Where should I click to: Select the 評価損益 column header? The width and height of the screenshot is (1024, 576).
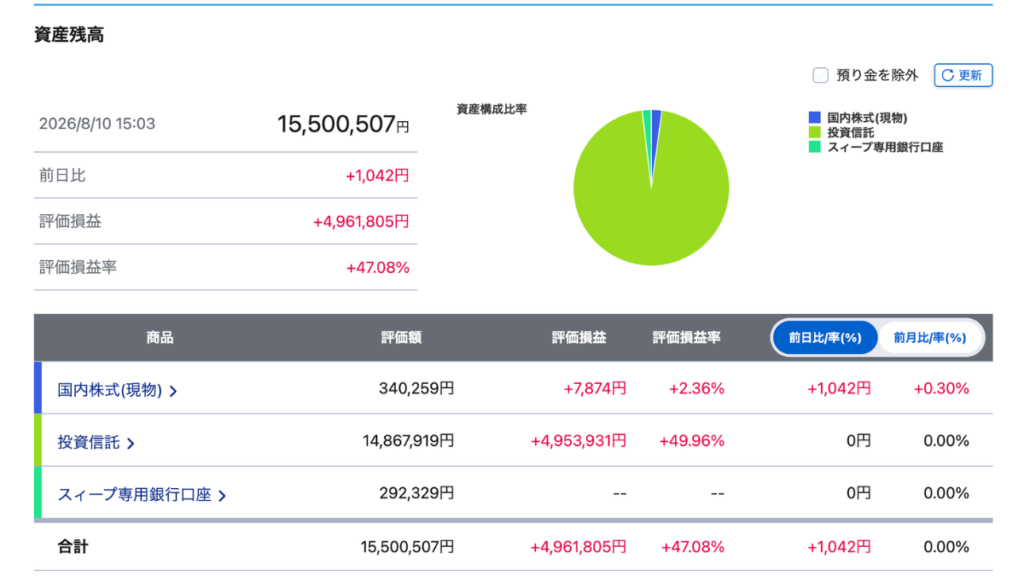[579, 338]
